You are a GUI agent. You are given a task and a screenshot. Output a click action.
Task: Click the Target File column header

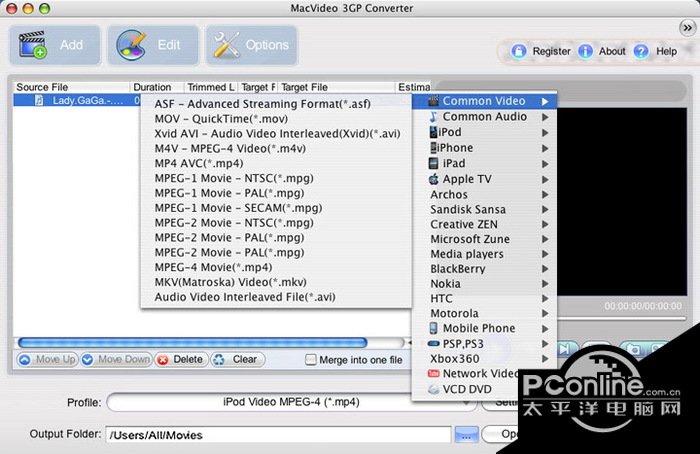click(337, 87)
